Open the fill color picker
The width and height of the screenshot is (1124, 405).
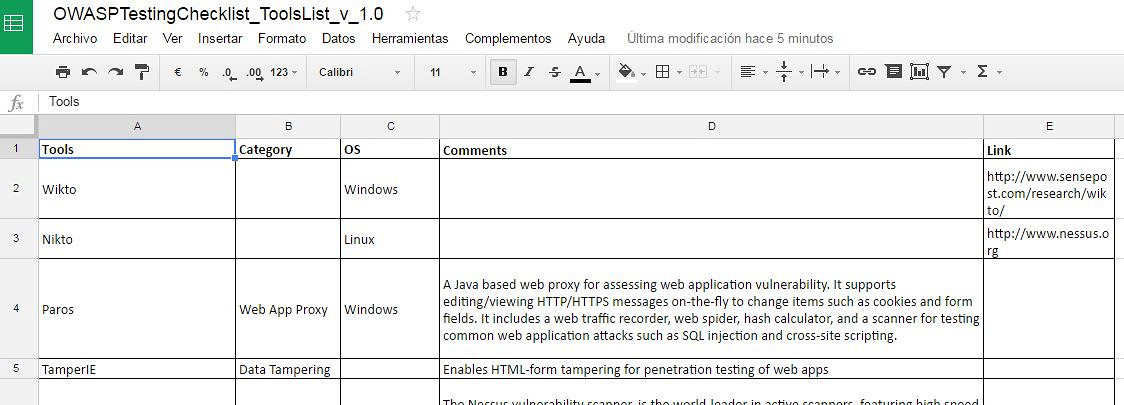coord(627,72)
